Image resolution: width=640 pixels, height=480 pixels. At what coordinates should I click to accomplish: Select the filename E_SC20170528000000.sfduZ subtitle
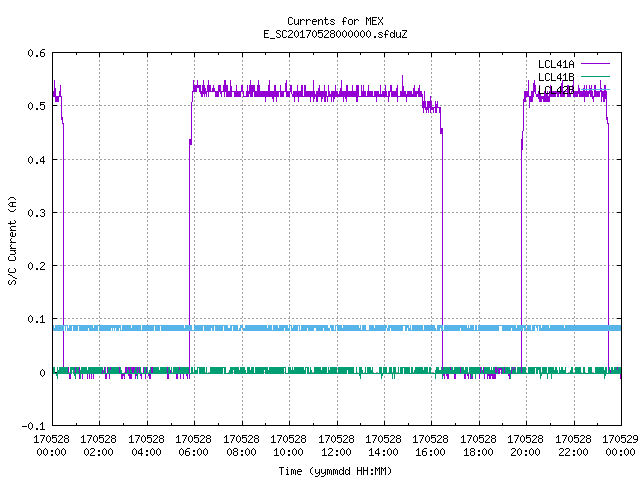coord(335,34)
